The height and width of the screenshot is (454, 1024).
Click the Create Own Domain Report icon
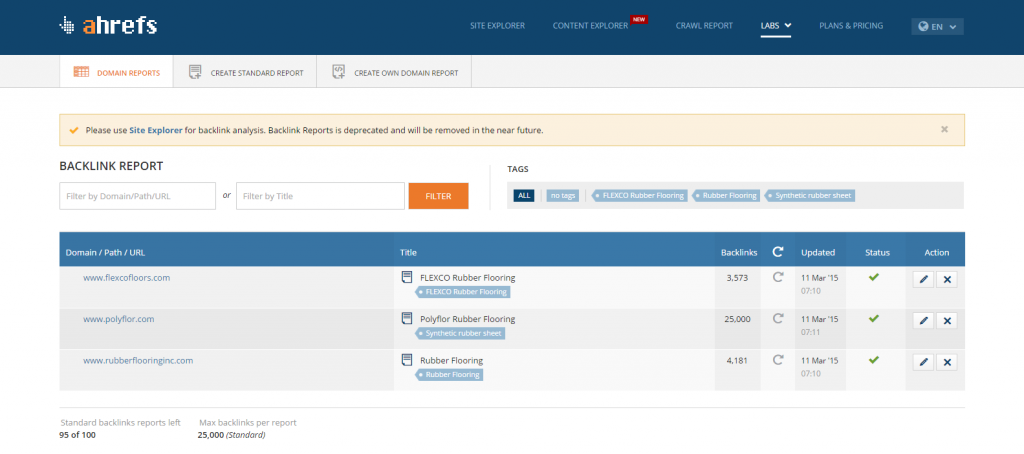pos(338,72)
